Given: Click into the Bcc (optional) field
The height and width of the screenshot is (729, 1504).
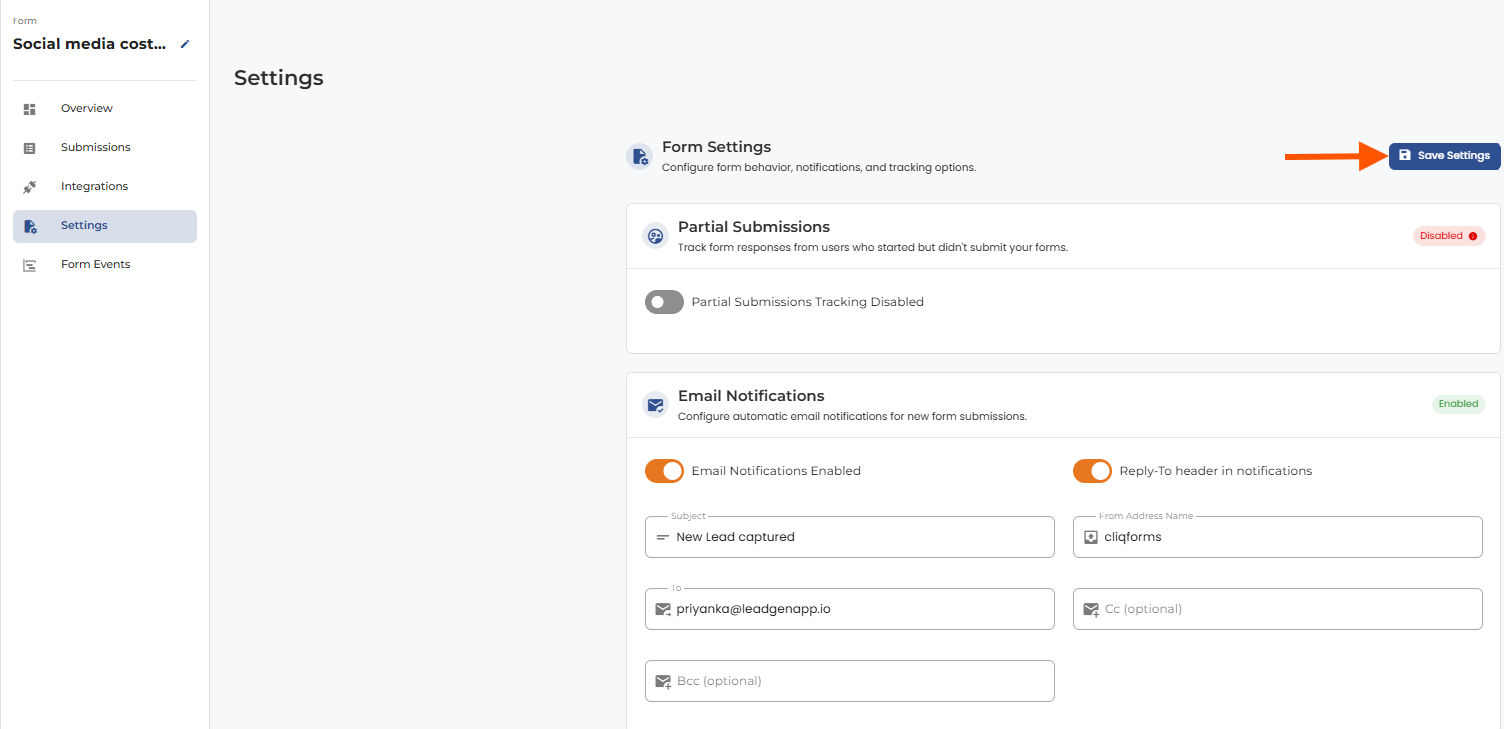Looking at the screenshot, I should [850, 681].
